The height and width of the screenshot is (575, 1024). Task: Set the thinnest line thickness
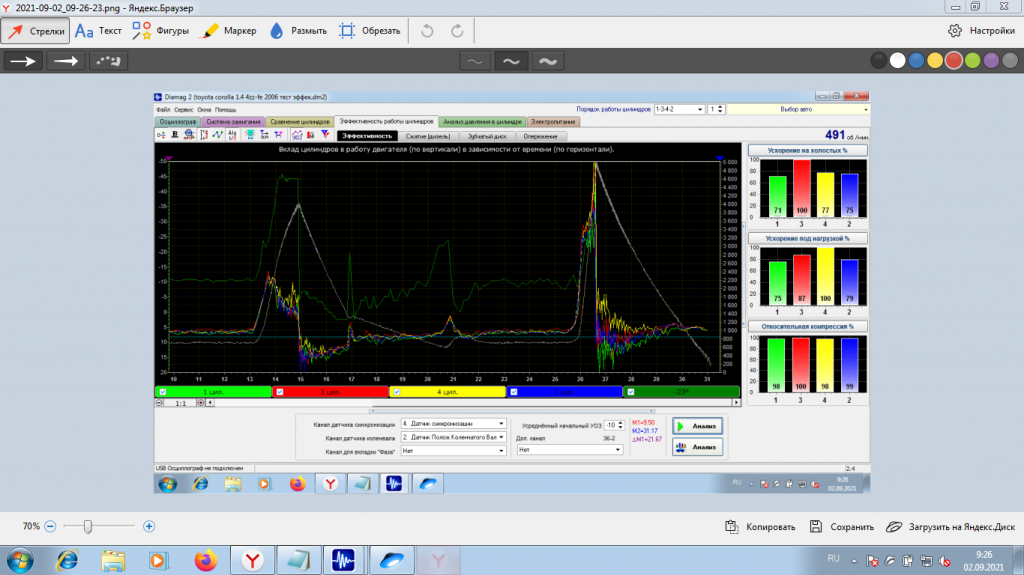click(x=475, y=61)
